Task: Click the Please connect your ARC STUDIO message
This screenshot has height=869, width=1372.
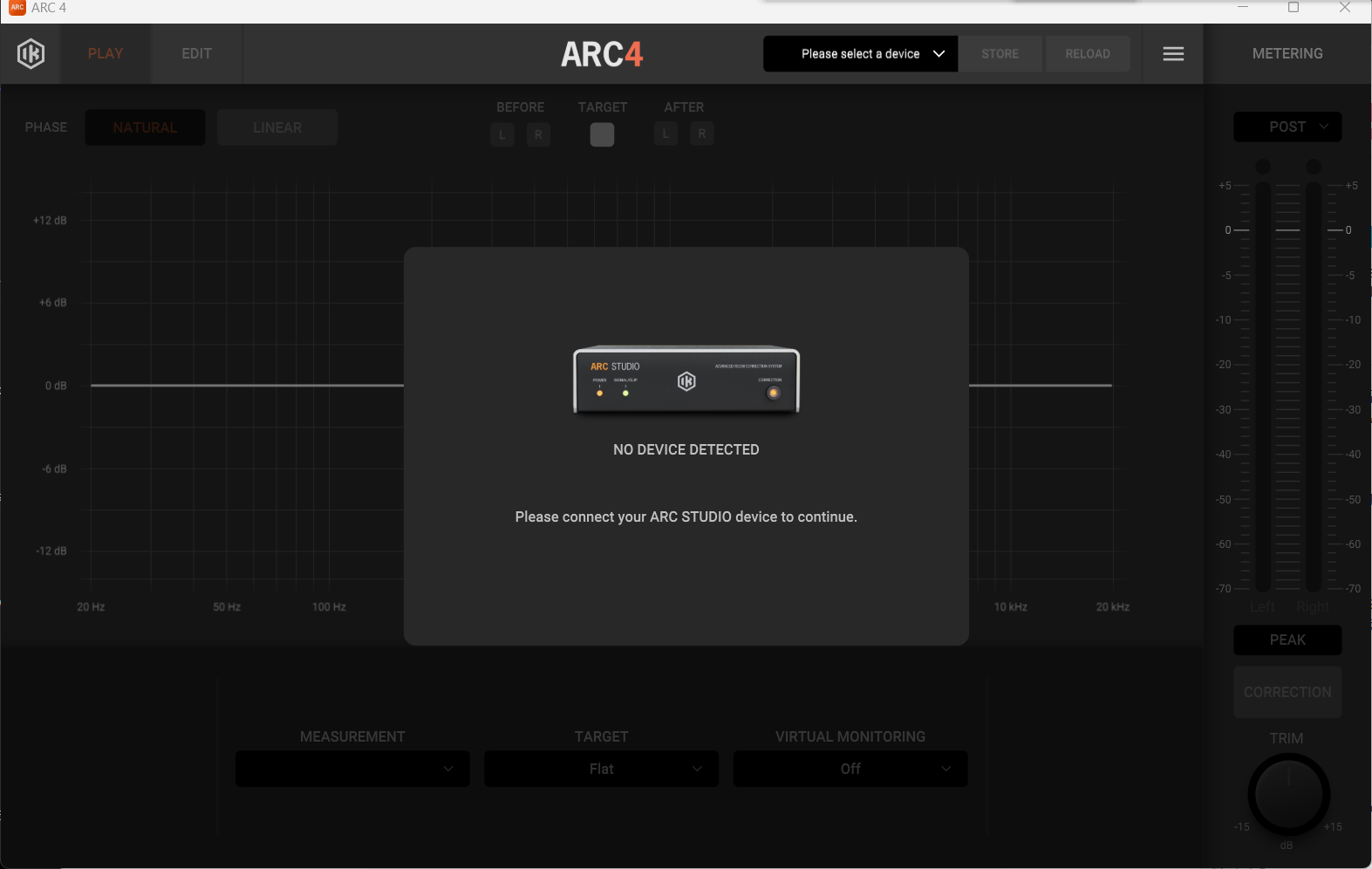Action: pos(686,517)
